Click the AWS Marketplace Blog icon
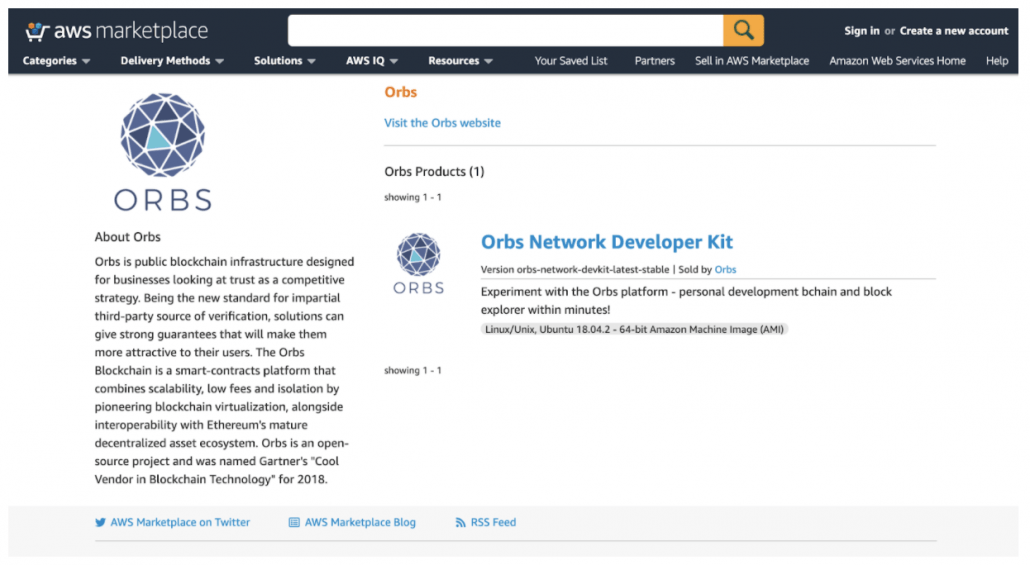 tap(294, 522)
